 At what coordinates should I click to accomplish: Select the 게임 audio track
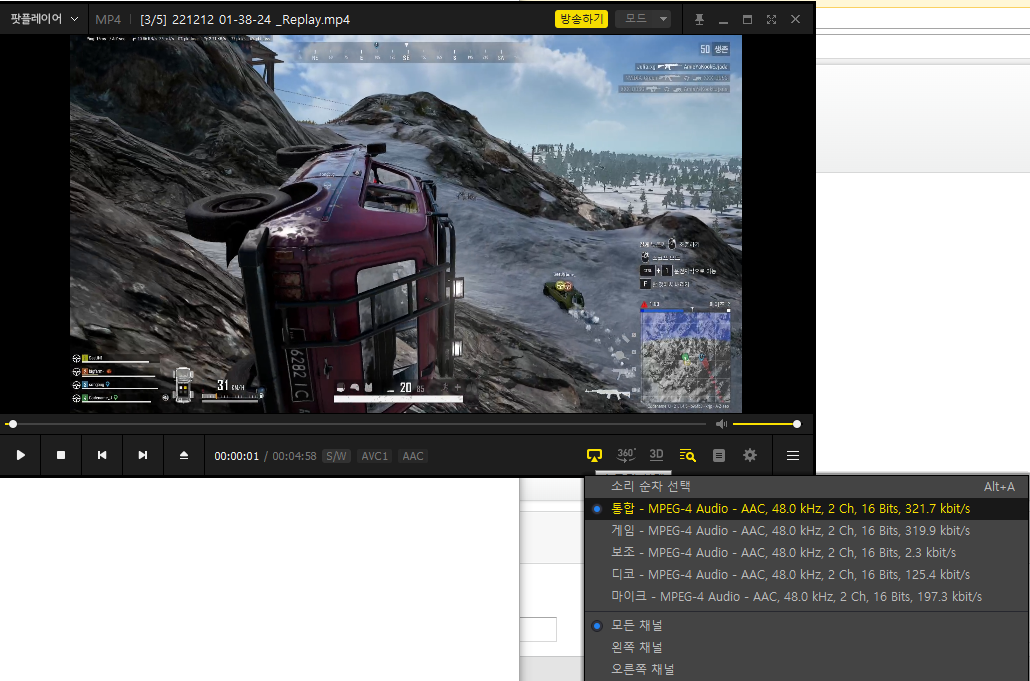(x=806, y=531)
